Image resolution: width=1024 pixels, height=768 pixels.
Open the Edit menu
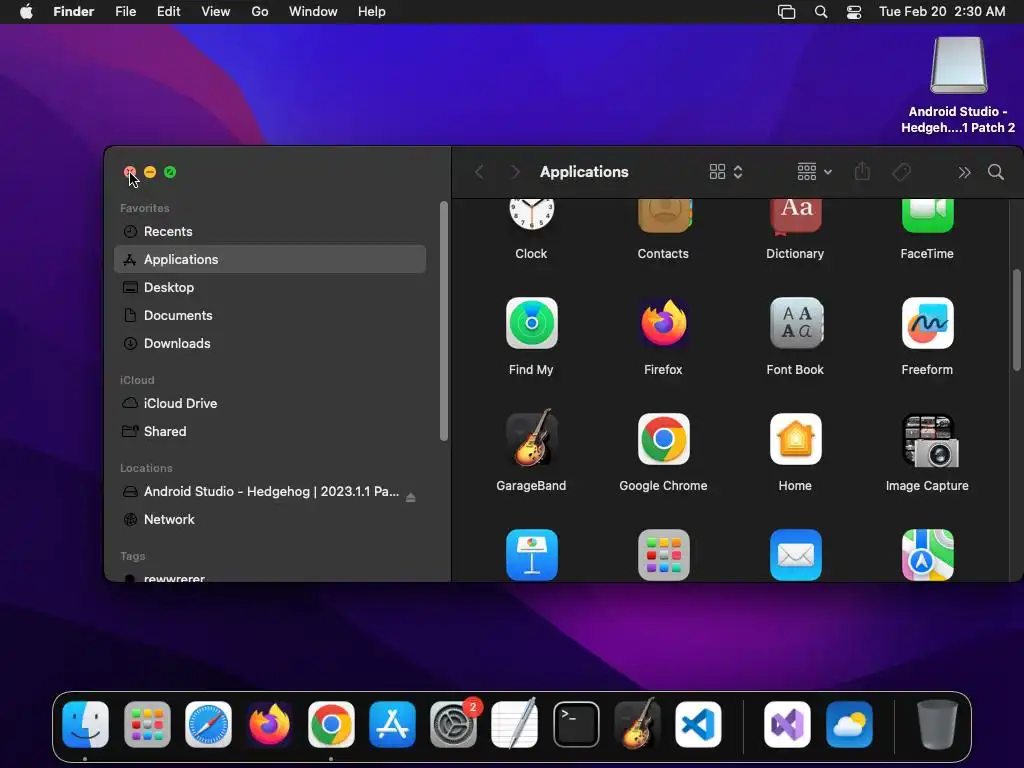point(168,12)
